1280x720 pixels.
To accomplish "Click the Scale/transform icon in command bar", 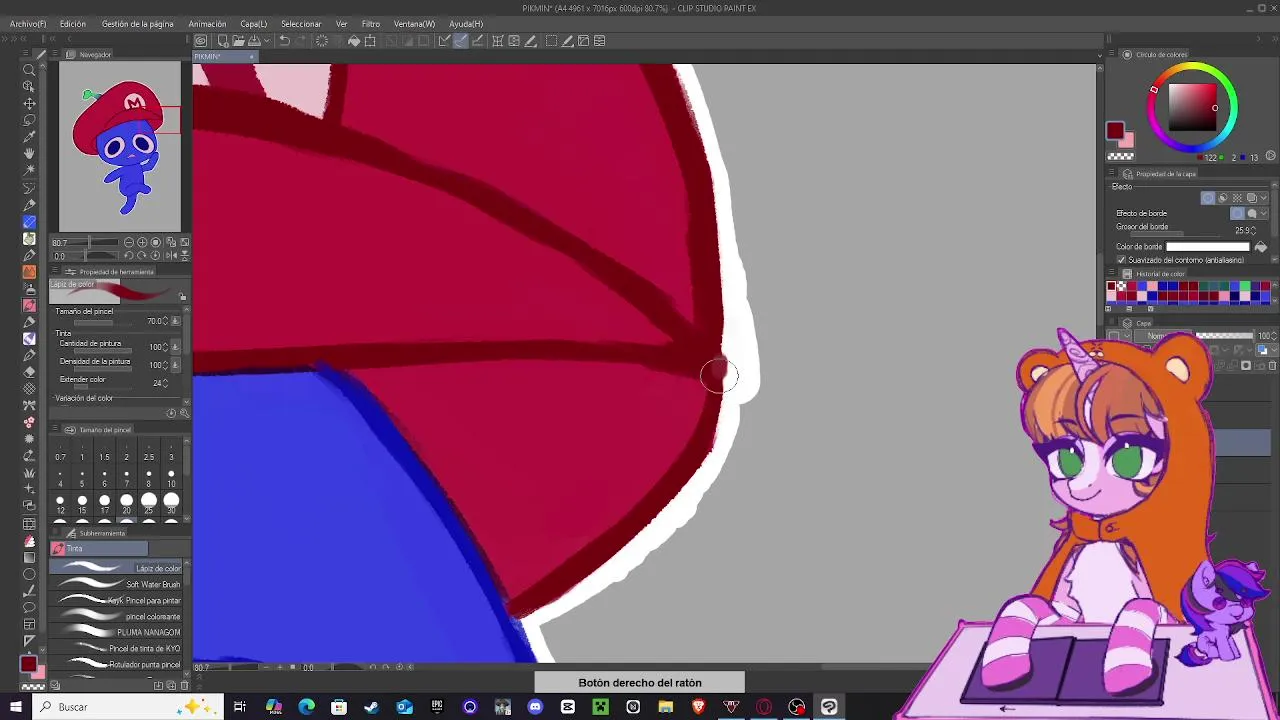I will click(x=370, y=41).
